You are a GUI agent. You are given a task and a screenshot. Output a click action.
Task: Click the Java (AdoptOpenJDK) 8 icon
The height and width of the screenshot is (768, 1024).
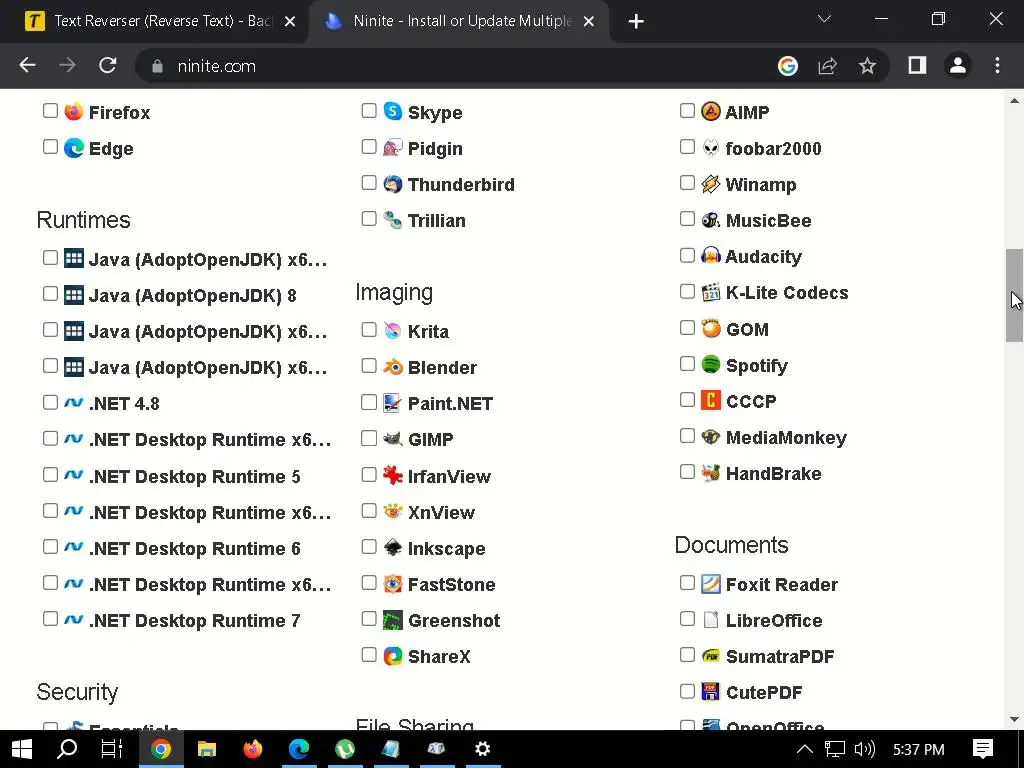tap(74, 295)
